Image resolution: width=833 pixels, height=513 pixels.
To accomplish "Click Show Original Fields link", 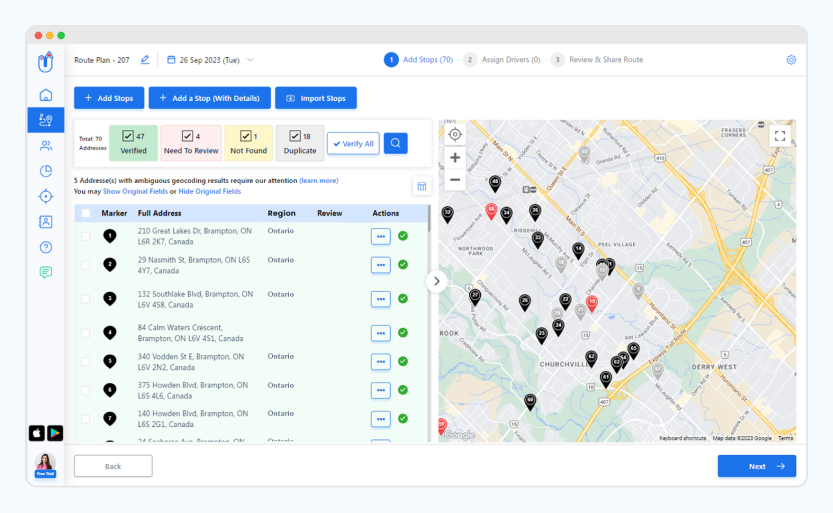I will coord(135,191).
